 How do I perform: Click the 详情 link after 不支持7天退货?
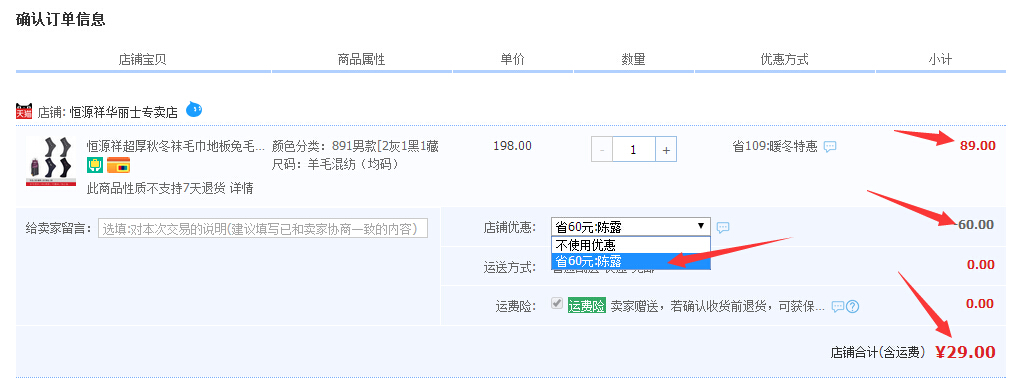(242, 189)
